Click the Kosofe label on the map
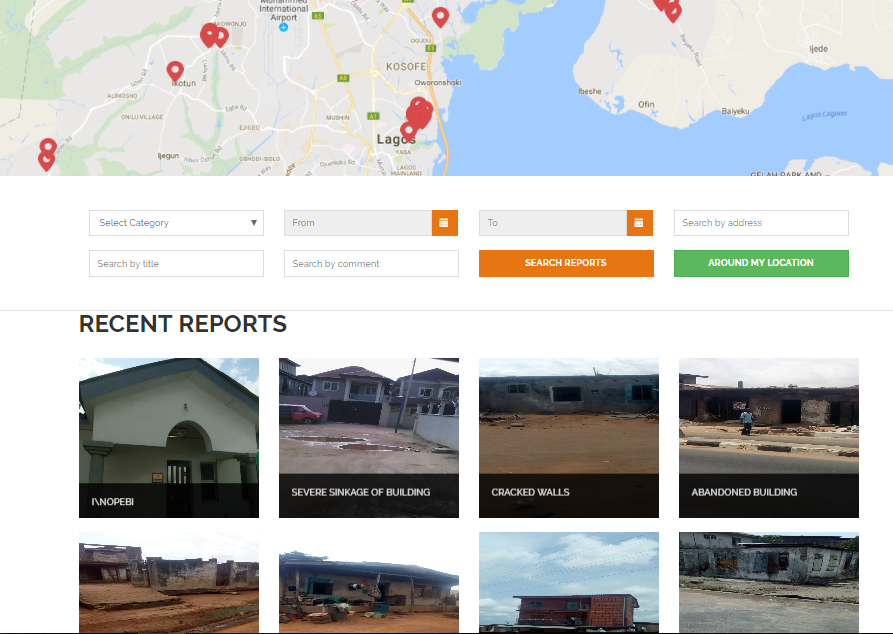This screenshot has width=893, height=634. [x=406, y=66]
